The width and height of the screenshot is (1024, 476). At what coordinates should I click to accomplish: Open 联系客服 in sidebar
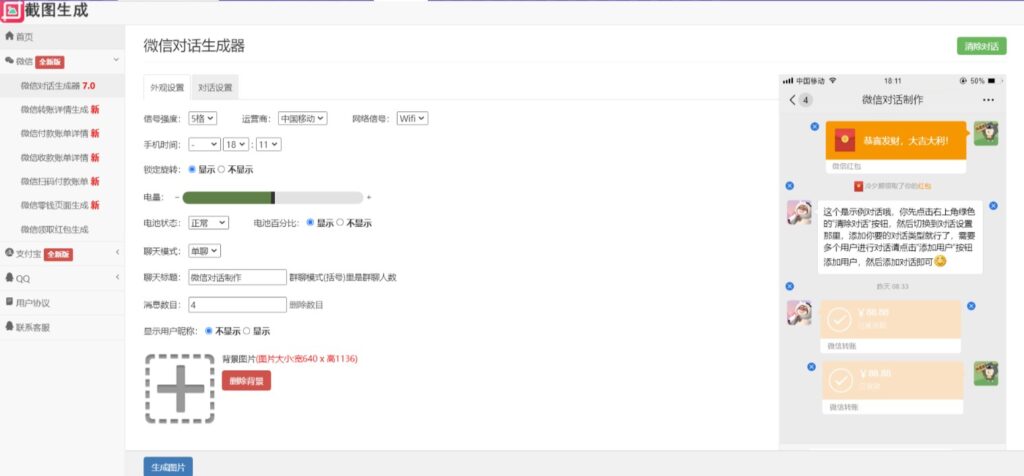click(x=62, y=327)
